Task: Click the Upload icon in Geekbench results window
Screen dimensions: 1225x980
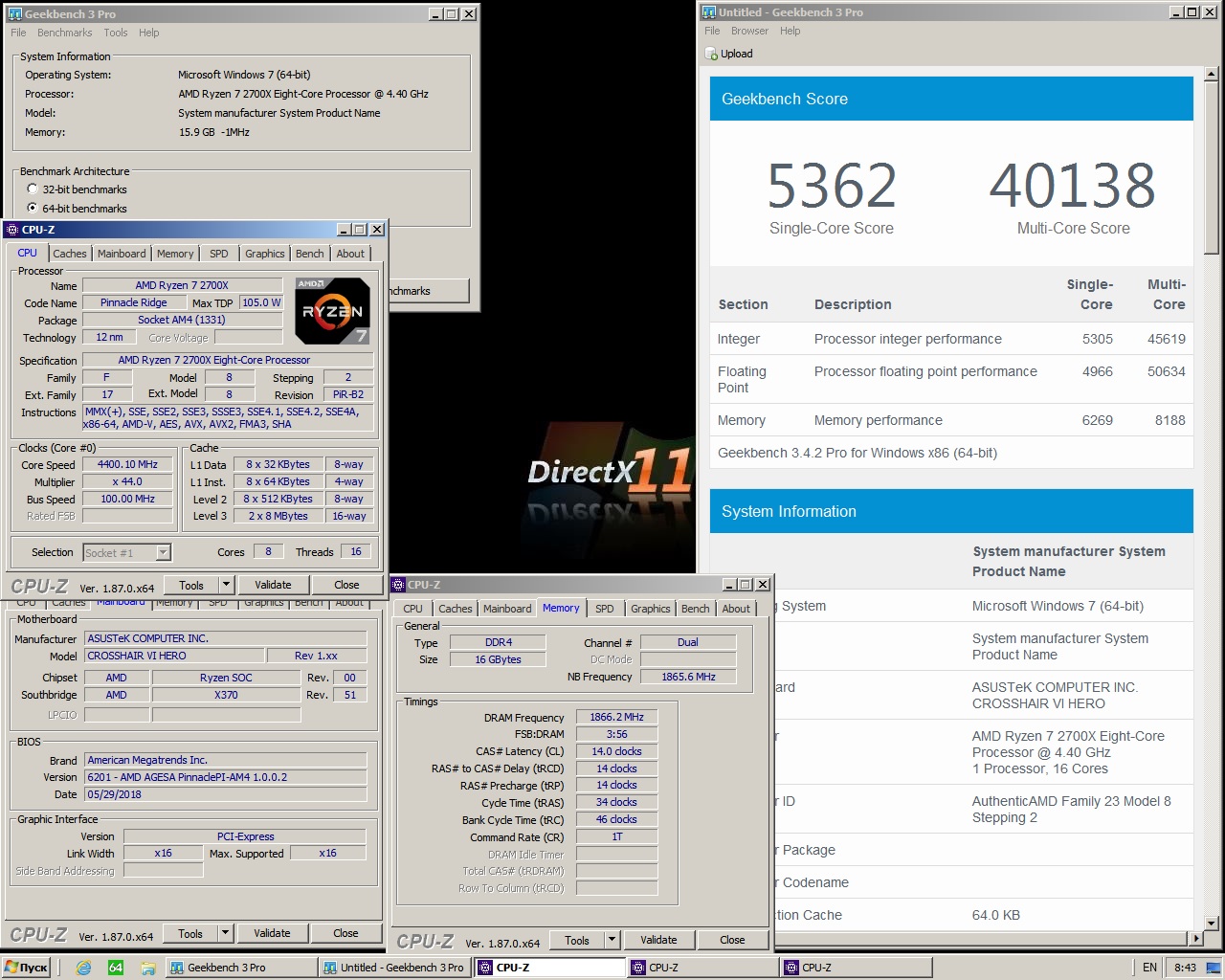Action: (711, 54)
